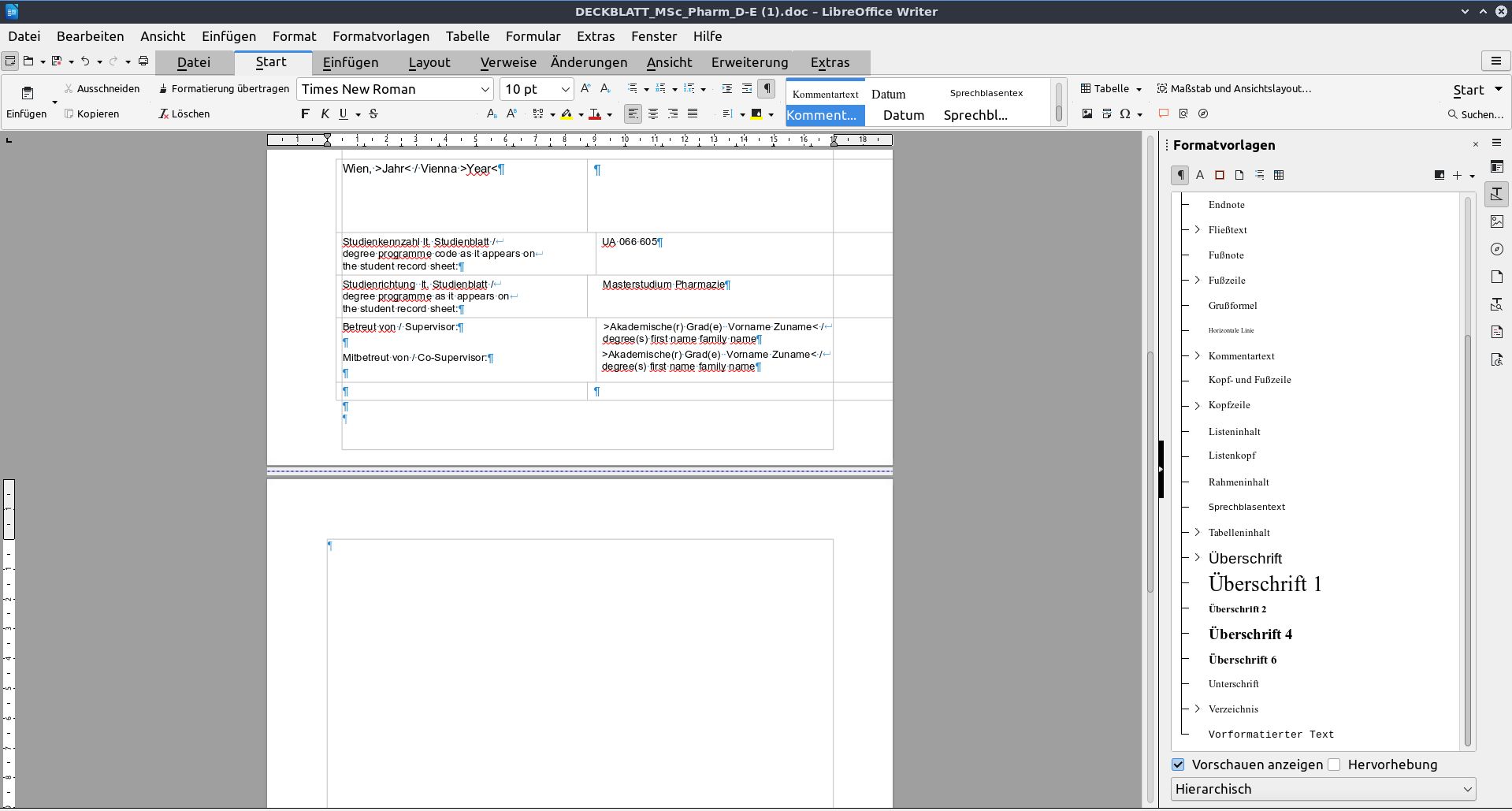Viewport: 1512px width, 811px height.
Task: Enable the Hervorhebung checkbox
Action: point(1334,764)
